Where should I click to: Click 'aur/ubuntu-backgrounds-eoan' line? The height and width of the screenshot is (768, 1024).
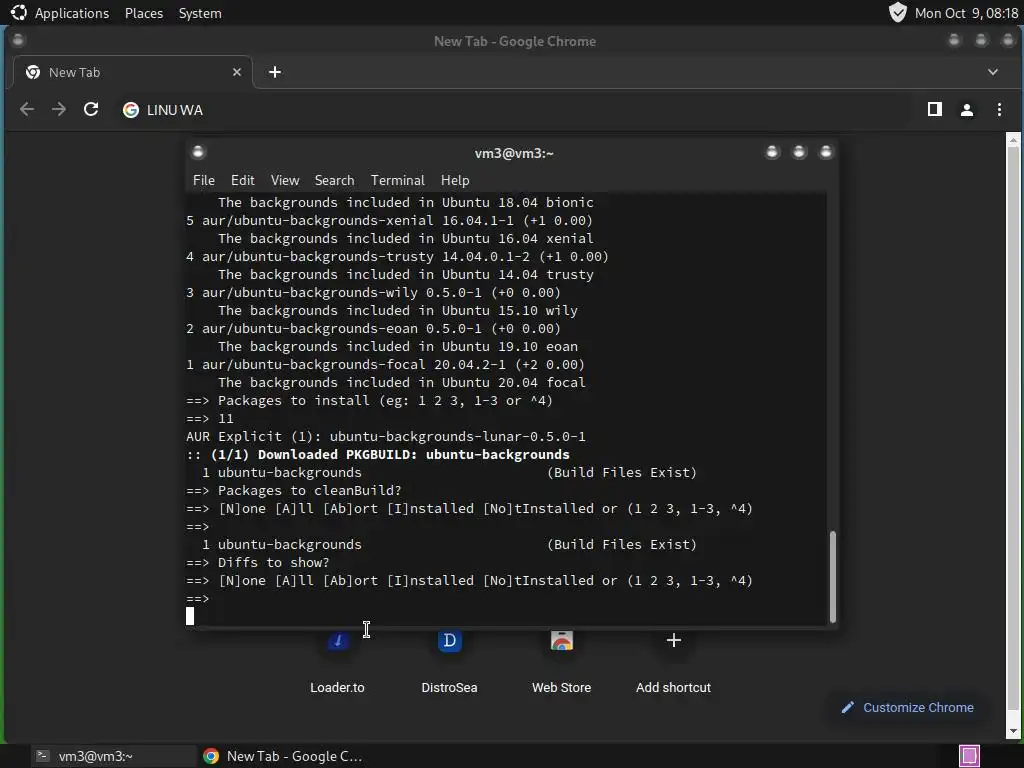(374, 328)
